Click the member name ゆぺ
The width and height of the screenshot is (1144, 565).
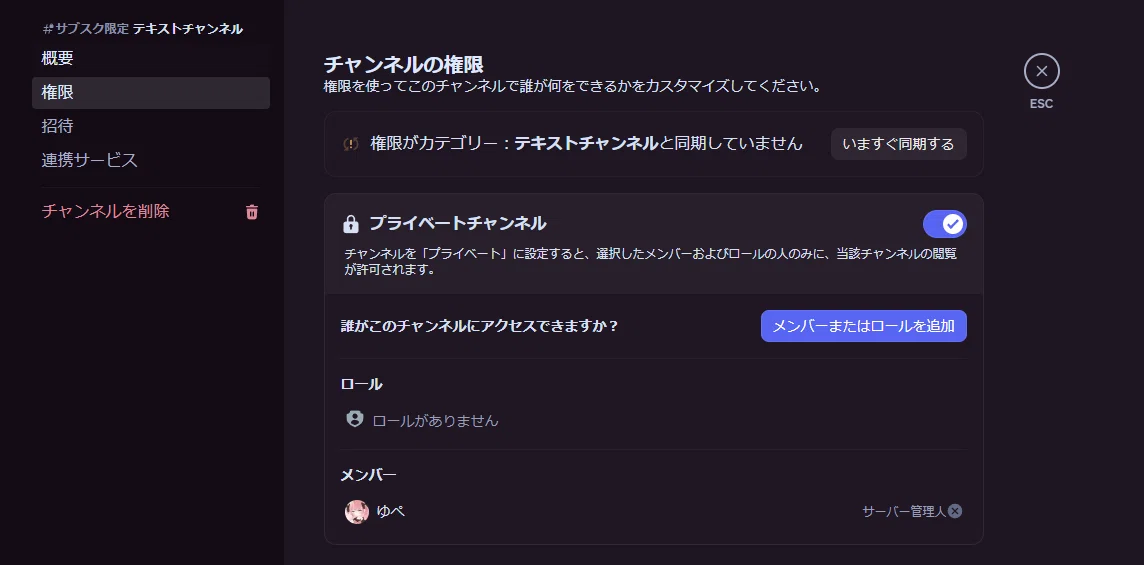(x=391, y=511)
